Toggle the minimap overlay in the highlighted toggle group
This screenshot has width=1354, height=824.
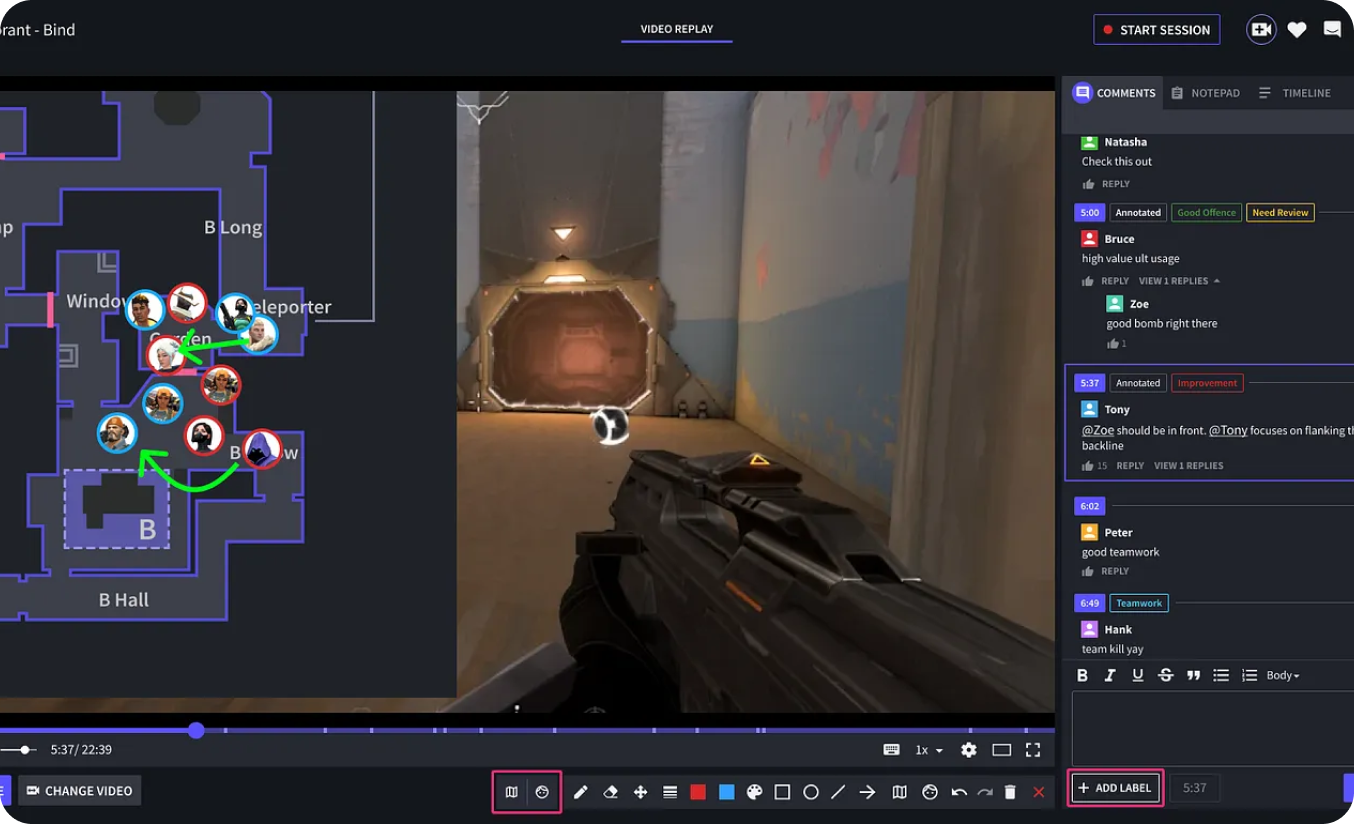tap(512, 791)
